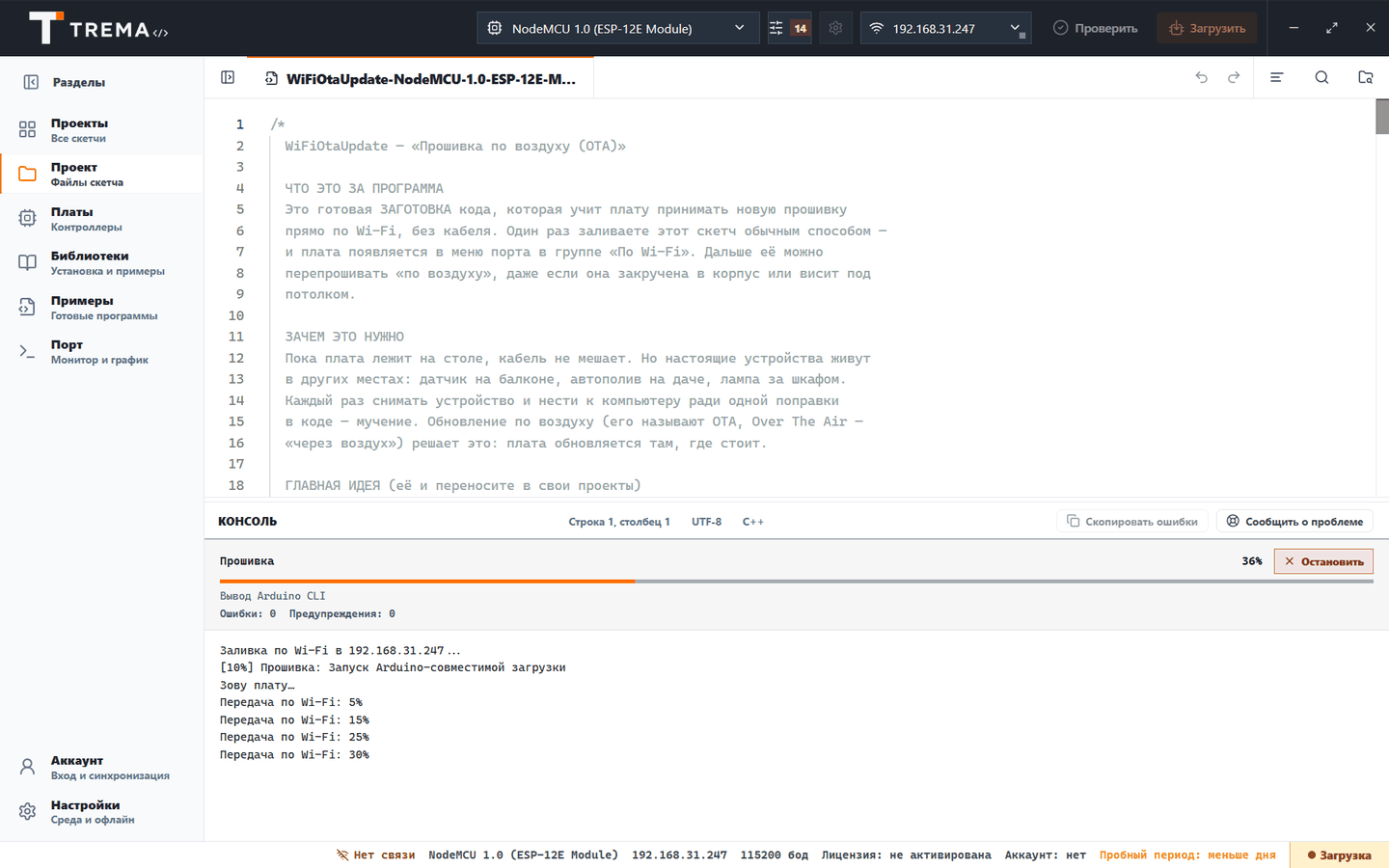Click the Прошивка upload progress bar
This screenshot has height=868, width=1389.
point(796,582)
